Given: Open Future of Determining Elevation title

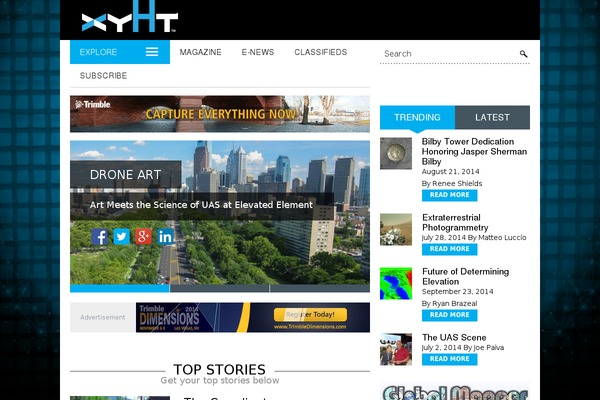Looking at the screenshot, I should [x=466, y=276].
